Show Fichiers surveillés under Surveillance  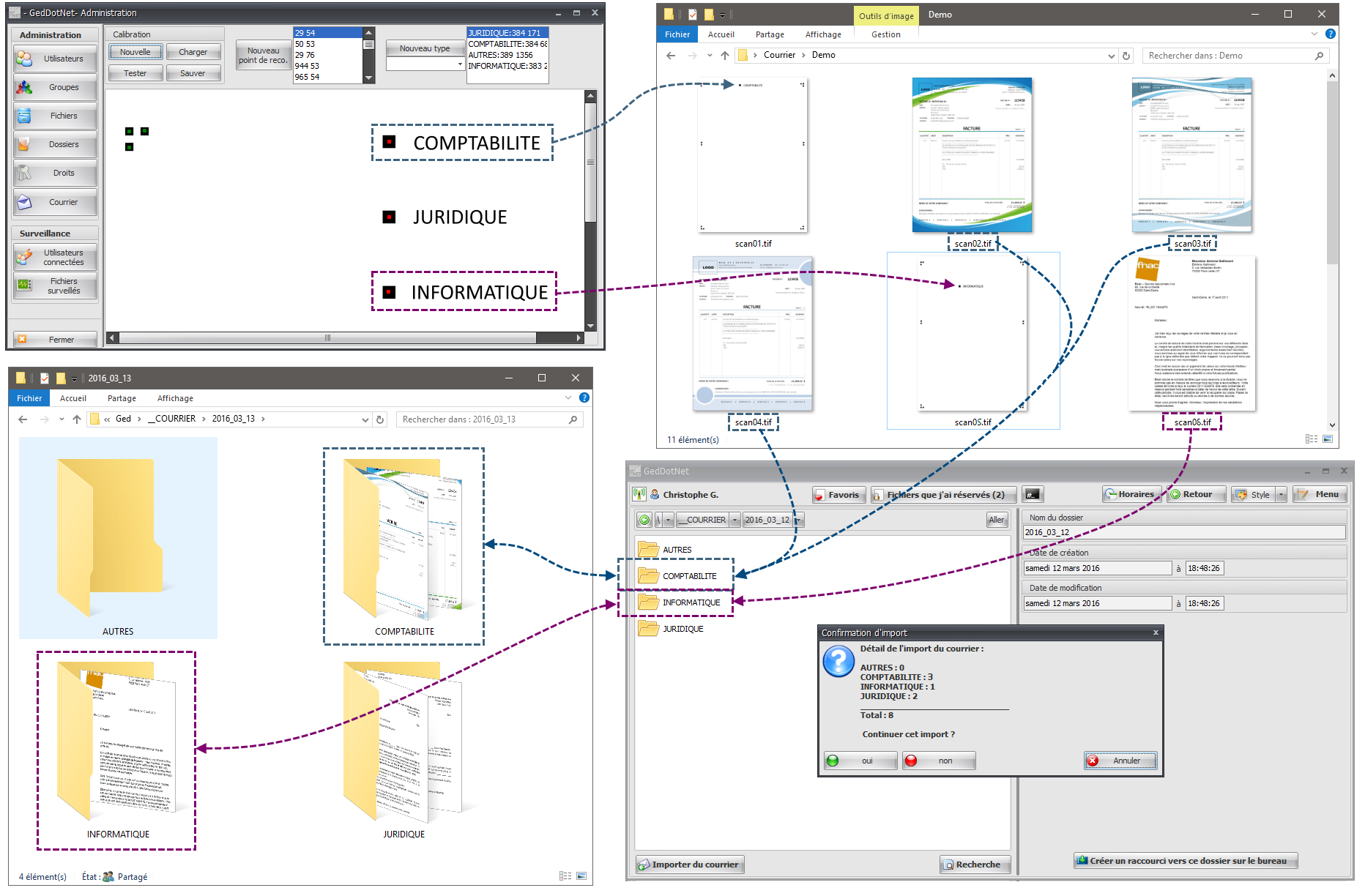pyautogui.click(x=55, y=285)
